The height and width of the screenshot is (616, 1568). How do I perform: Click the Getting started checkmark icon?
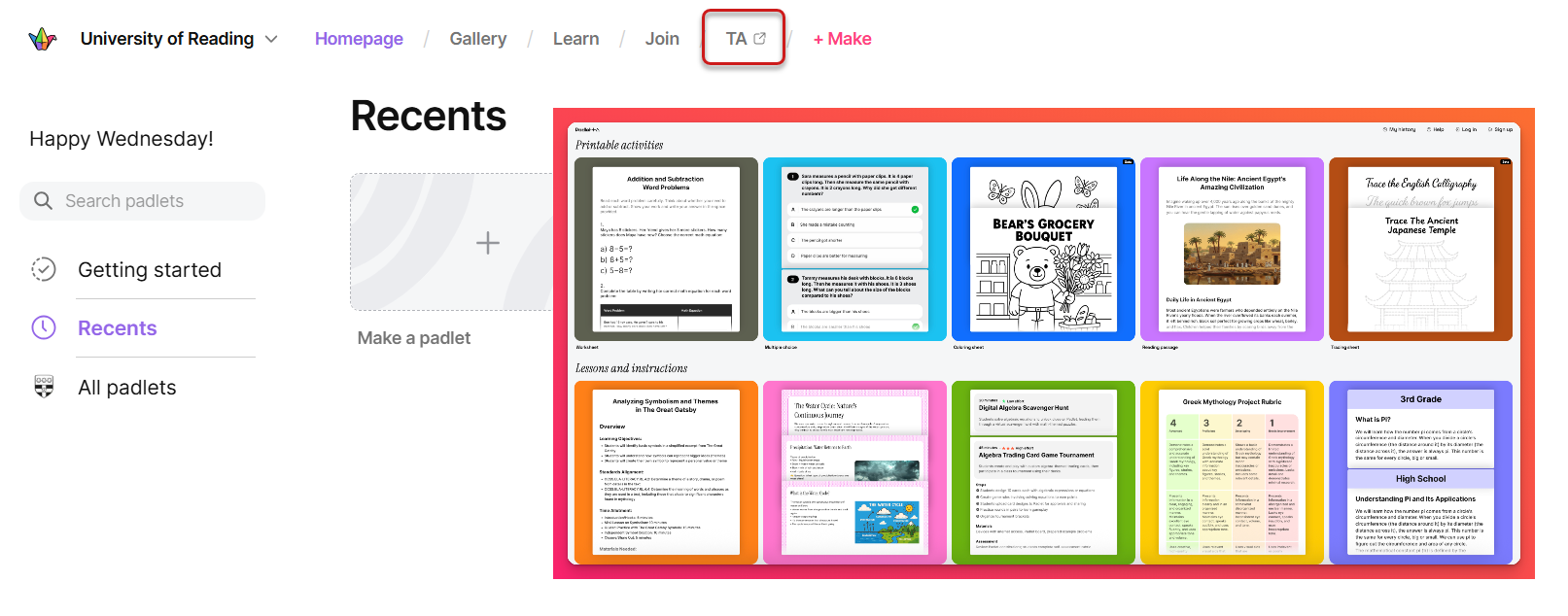44,269
